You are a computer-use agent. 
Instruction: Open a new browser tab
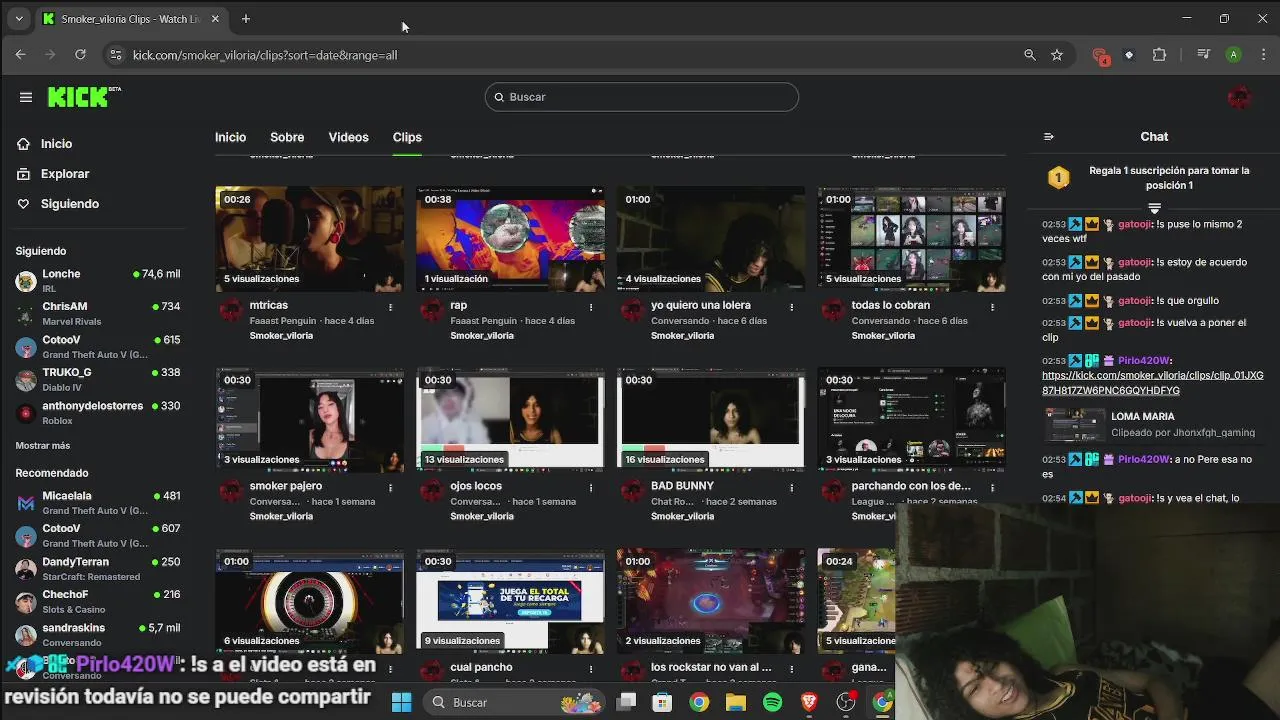pyautogui.click(x=246, y=19)
